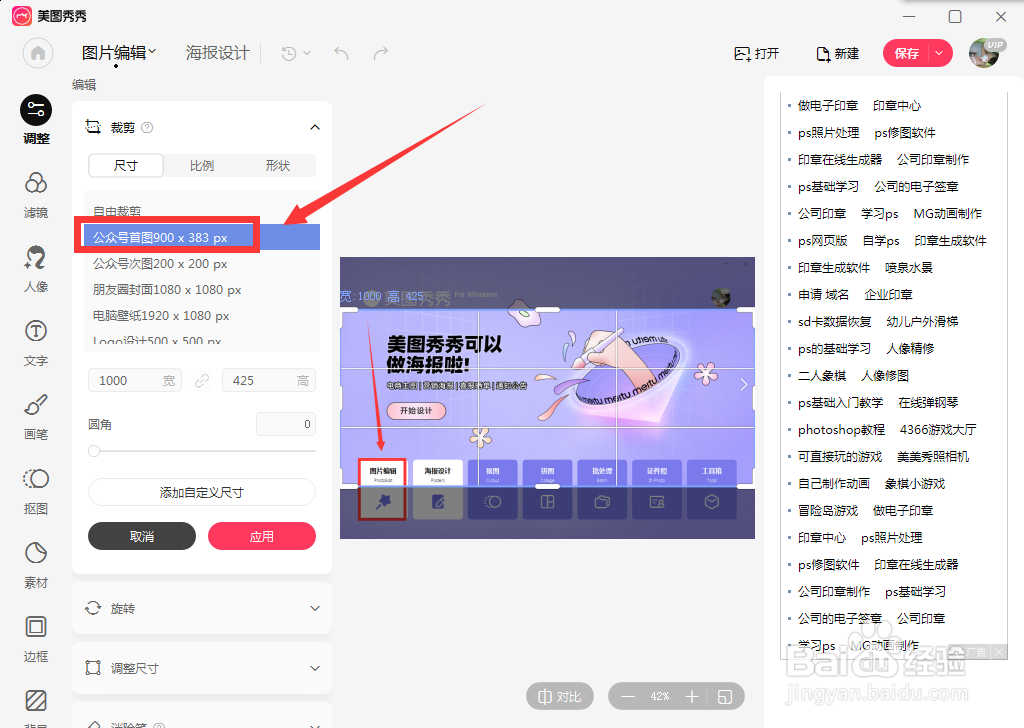Click the undo arrow
1024x728 pixels.
[x=341, y=53]
